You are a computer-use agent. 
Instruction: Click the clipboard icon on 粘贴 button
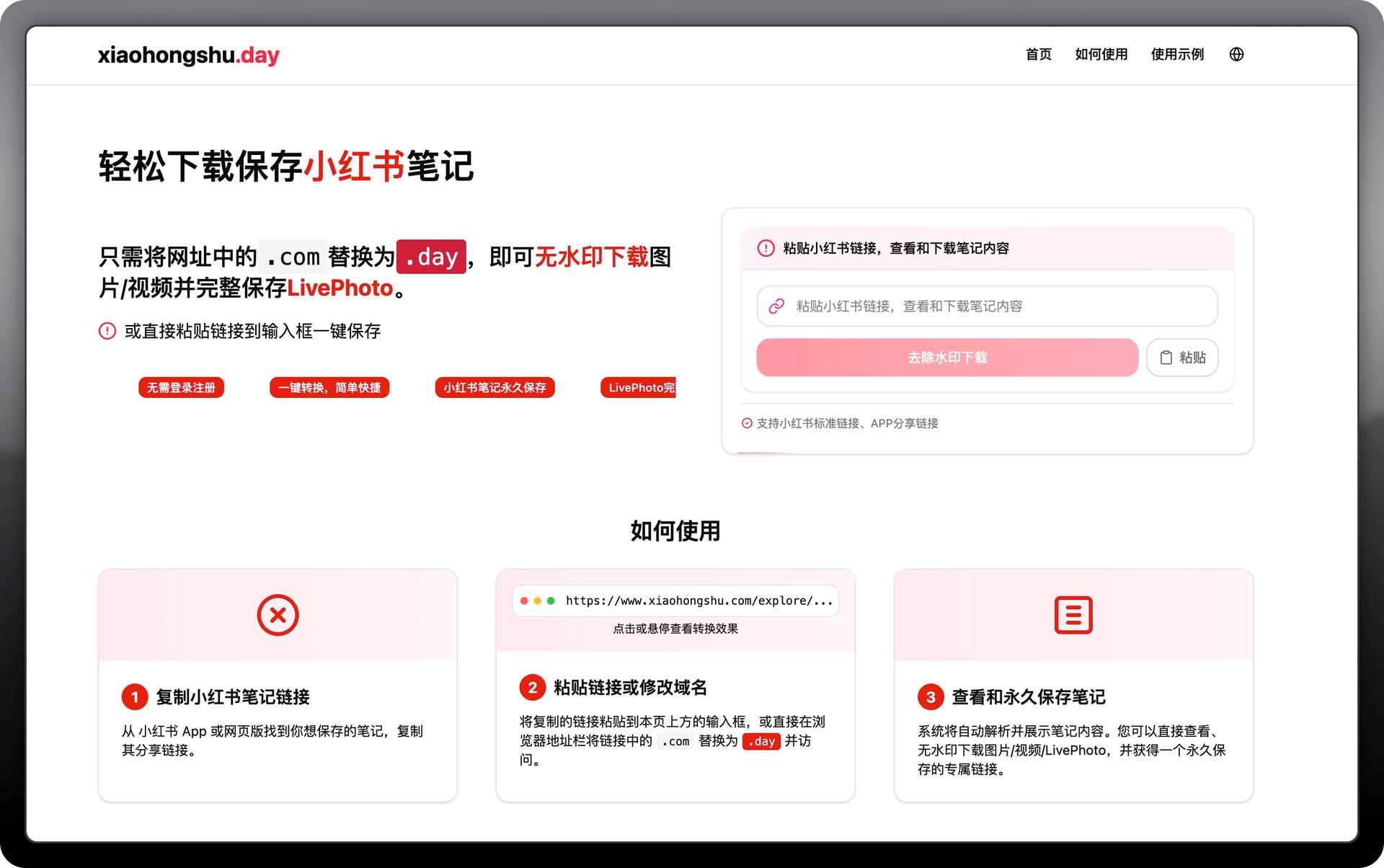[x=1166, y=358]
